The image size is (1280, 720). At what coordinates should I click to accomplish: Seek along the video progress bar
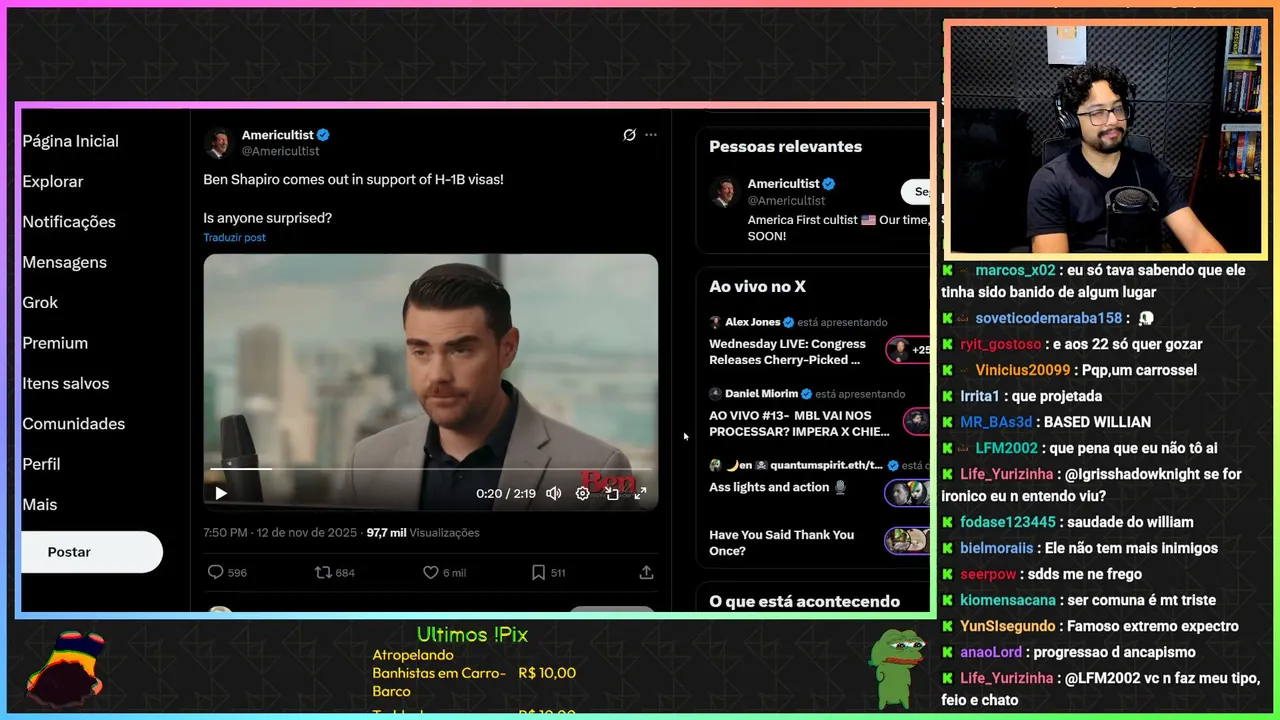431,468
